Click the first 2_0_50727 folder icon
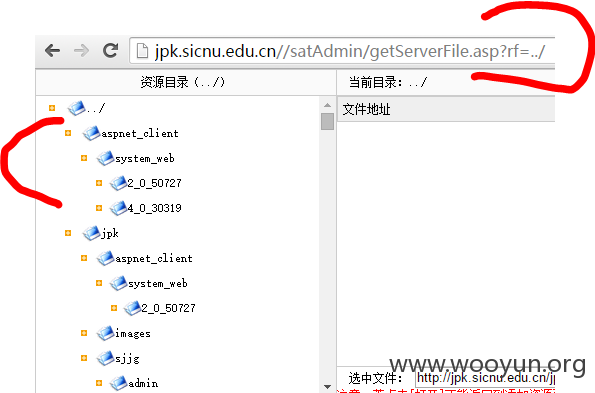The image size is (595, 393). 118,183
